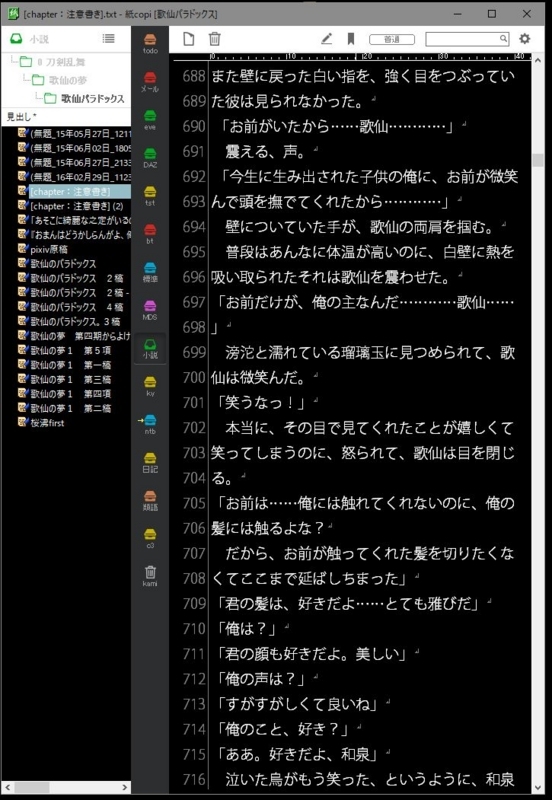Click the 紙copi app icon in title bar
Viewport: 552px width, 800px height.
pos(13,14)
